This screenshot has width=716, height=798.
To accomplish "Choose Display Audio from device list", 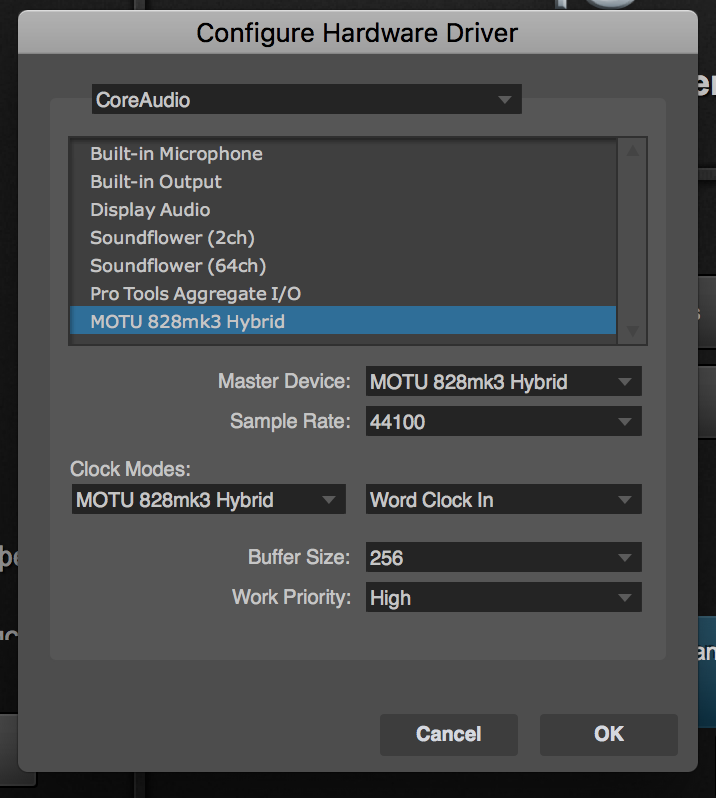I will [150, 210].
